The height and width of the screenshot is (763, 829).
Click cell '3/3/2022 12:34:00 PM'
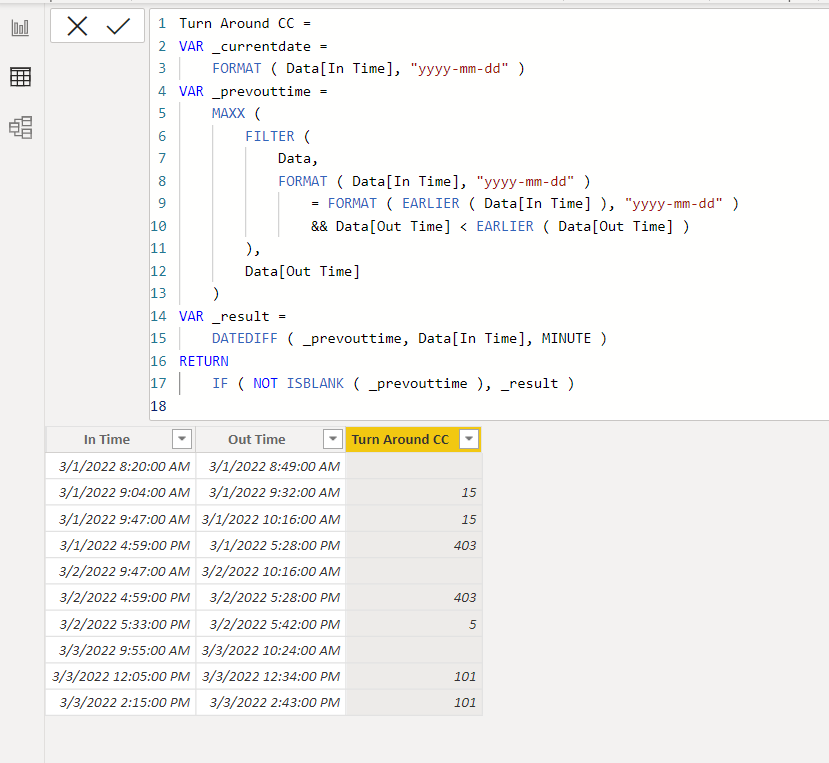271,676
